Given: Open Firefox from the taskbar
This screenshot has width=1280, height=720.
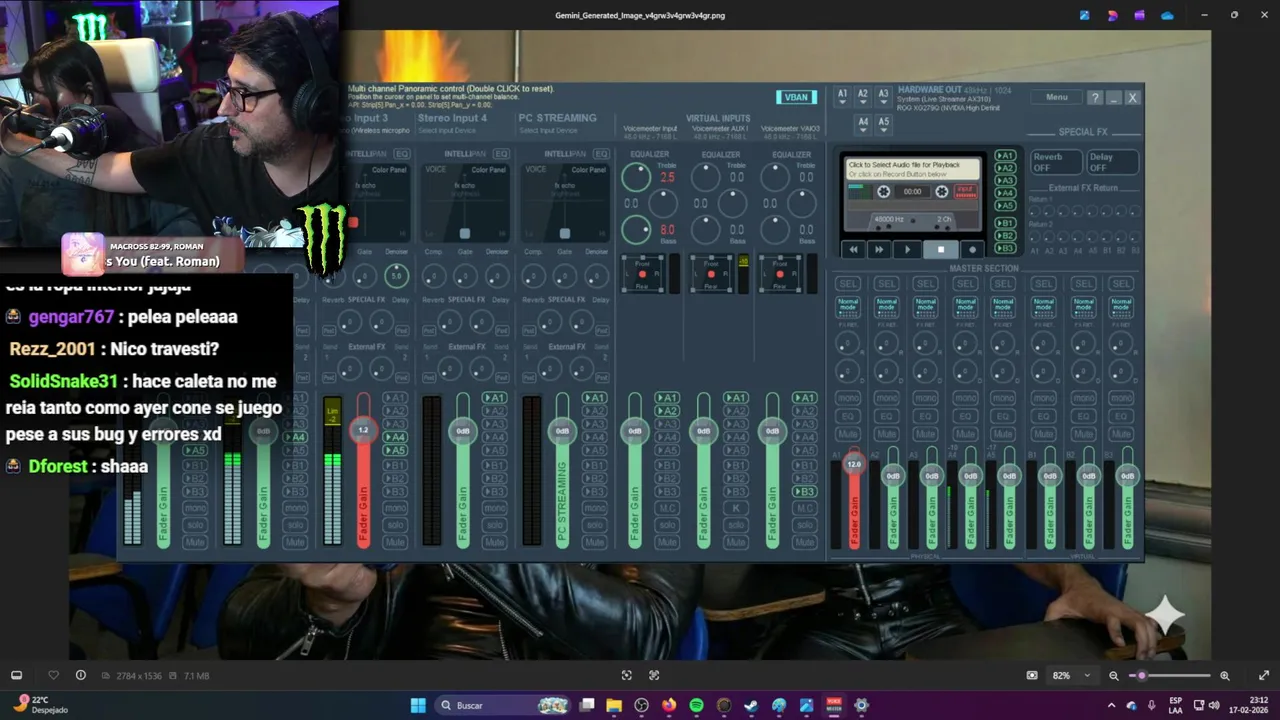Looking at the screenshot, I should pyautogui.click(x=669, y=705).
